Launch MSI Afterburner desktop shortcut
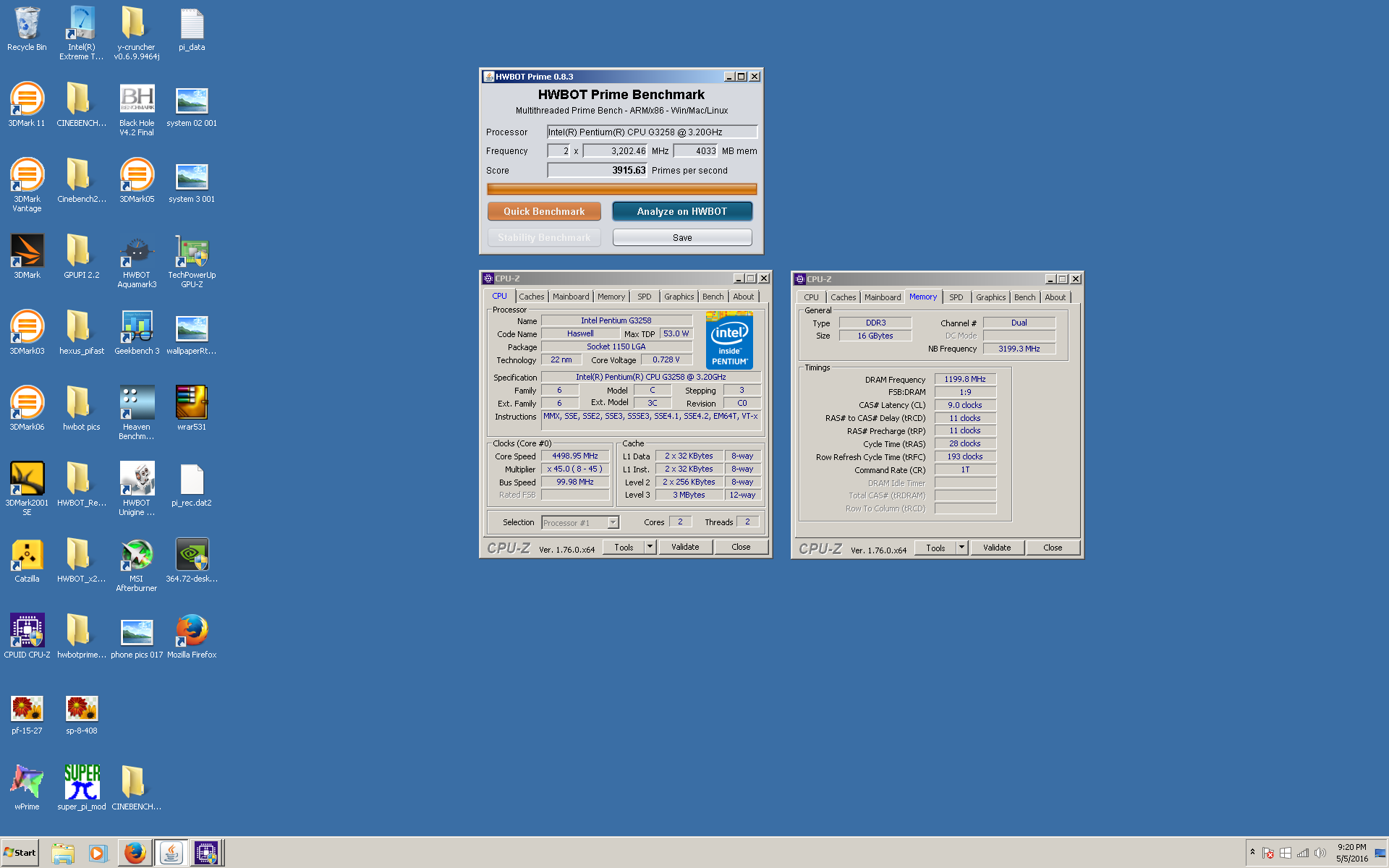 (x=137, y=565)
